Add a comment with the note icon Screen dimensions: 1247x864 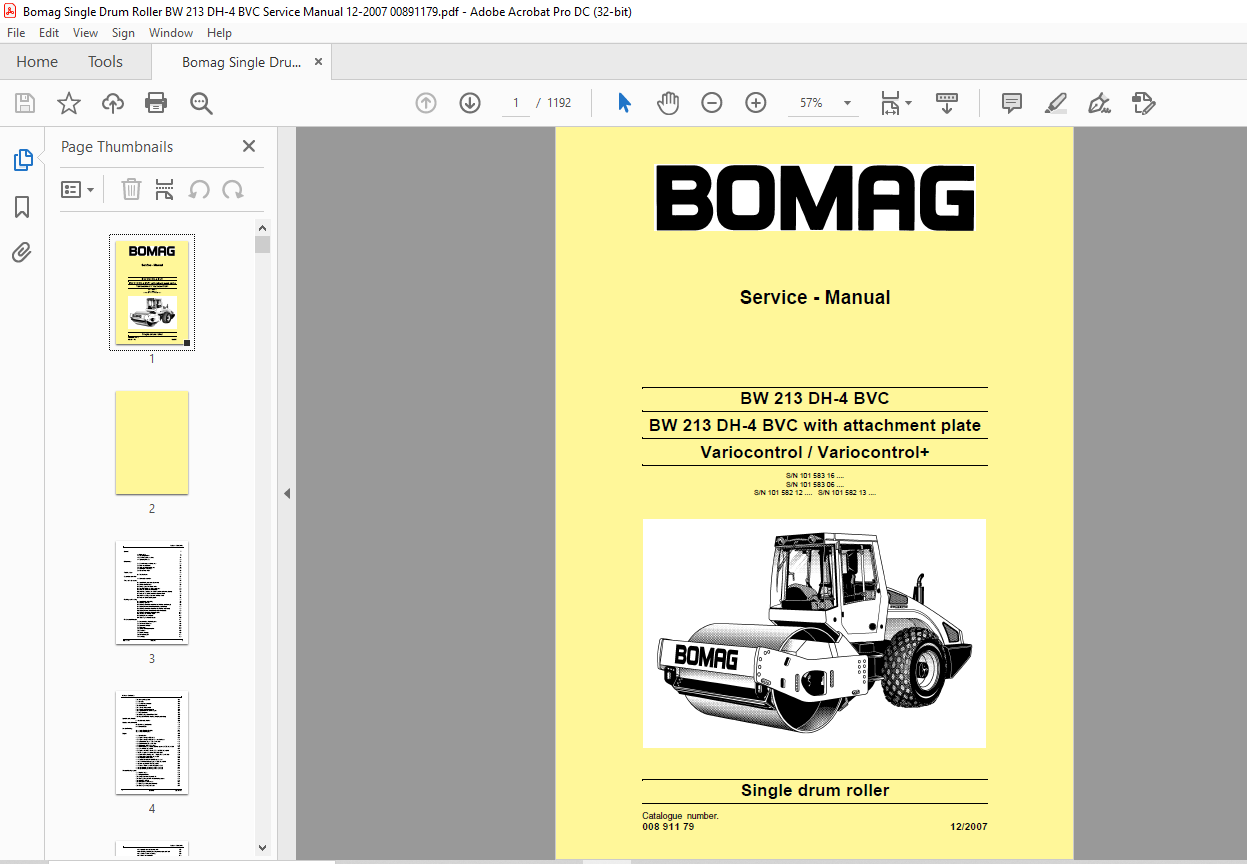1012,103
